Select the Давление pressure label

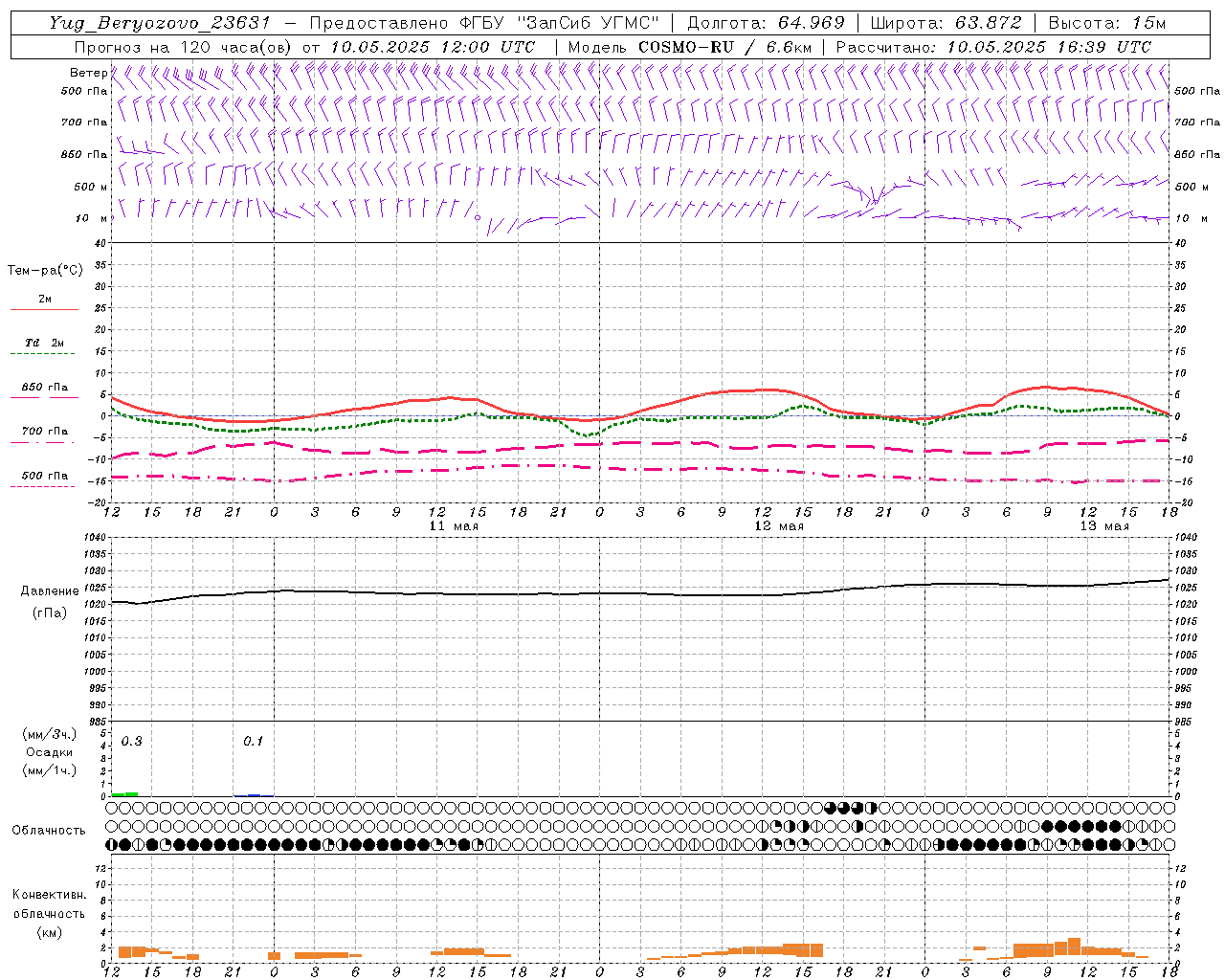[x=45, y=591]
